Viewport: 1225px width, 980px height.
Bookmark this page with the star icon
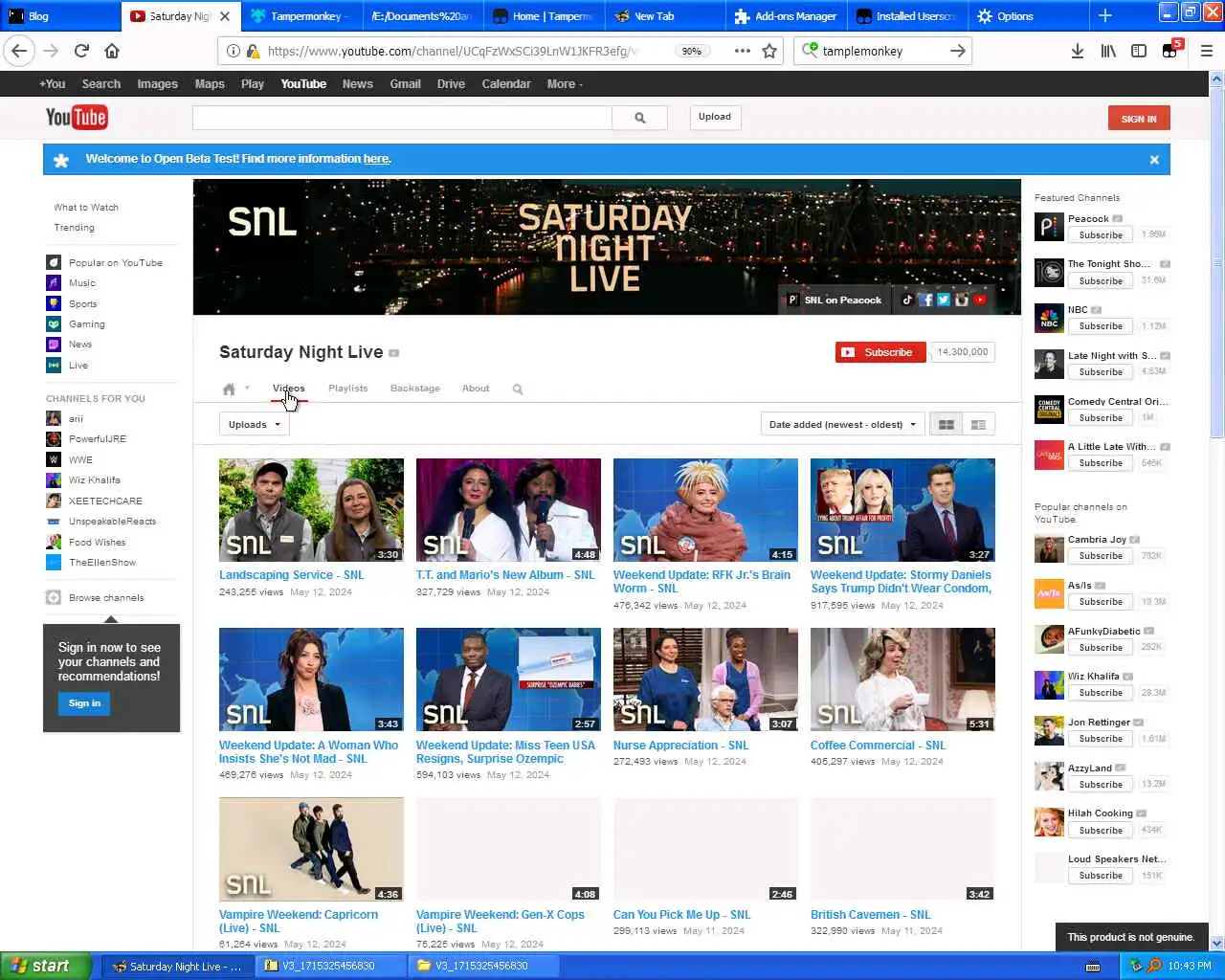(769, 51)
